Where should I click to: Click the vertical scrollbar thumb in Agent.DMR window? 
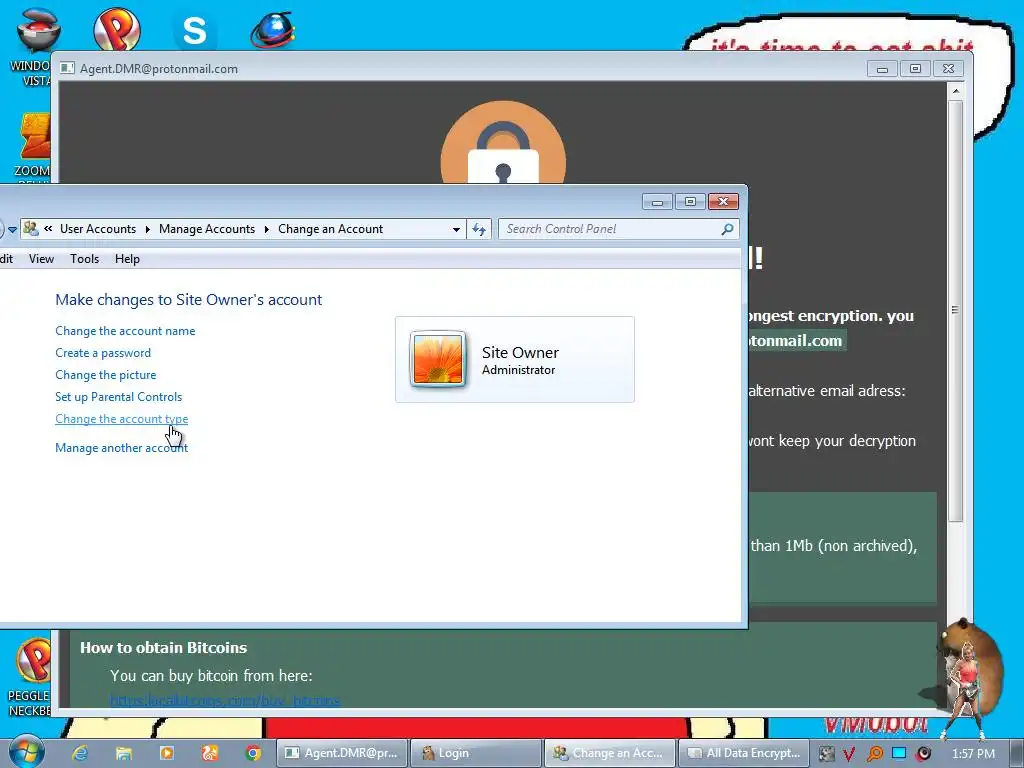coord(955,310)
